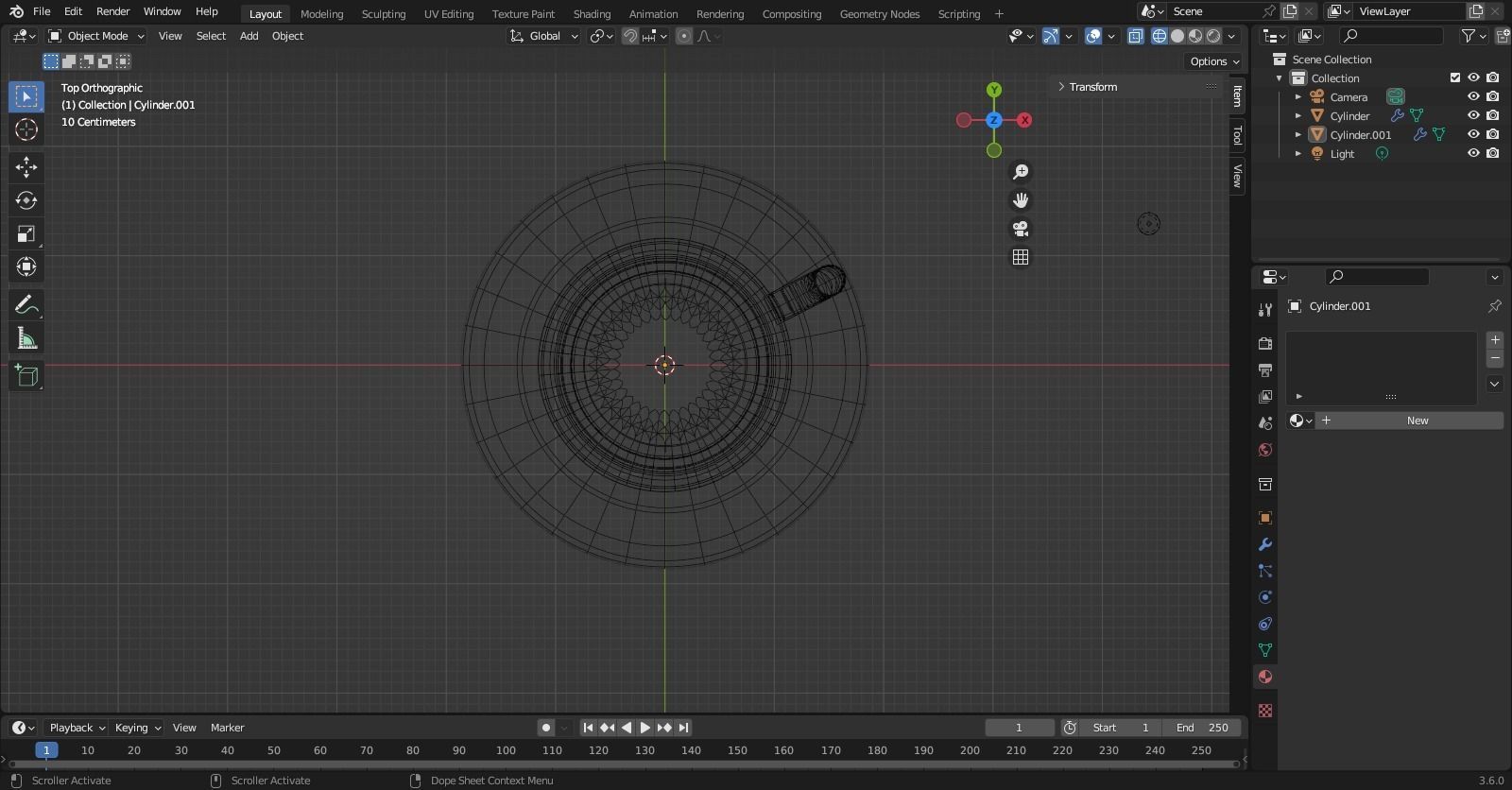Open the Object properties tab
1512x790 pixels.
pos(1265,518)
